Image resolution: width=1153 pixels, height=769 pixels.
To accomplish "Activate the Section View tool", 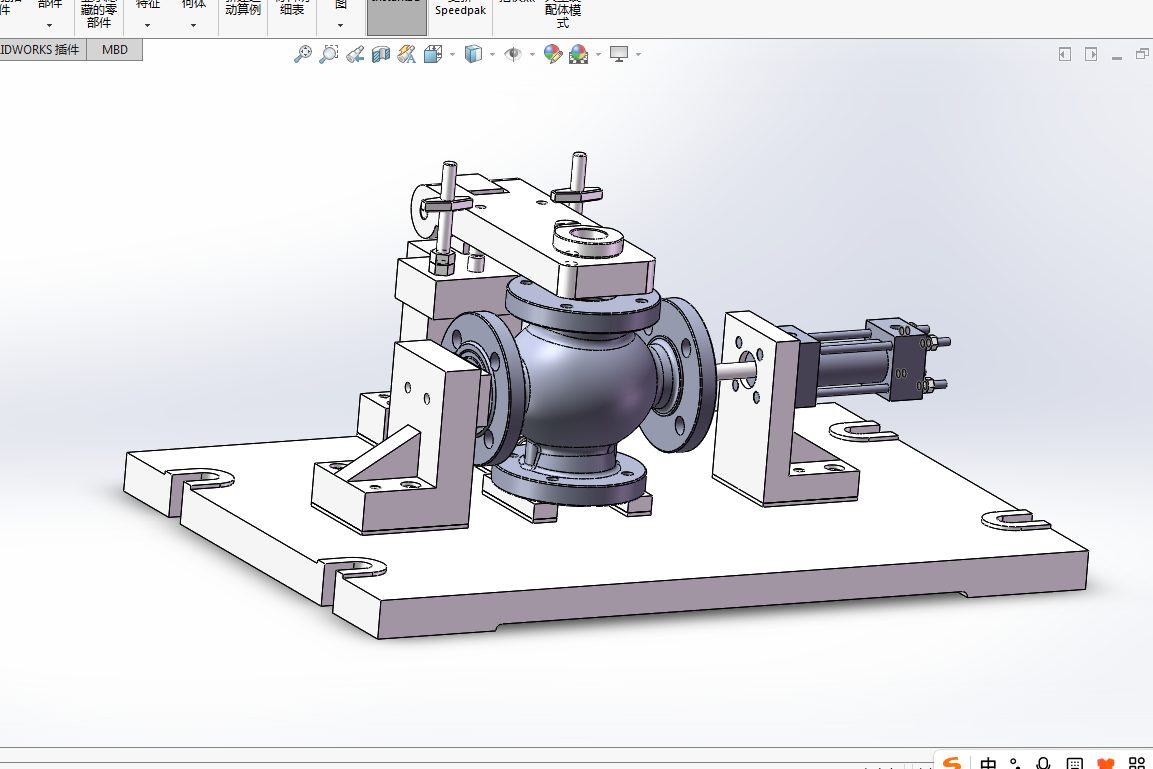I will pyautogui.click(x=381, y=54).
